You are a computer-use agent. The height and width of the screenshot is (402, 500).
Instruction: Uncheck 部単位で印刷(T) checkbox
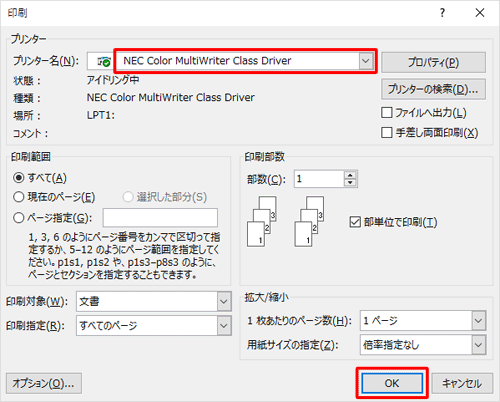click(355, 222)
